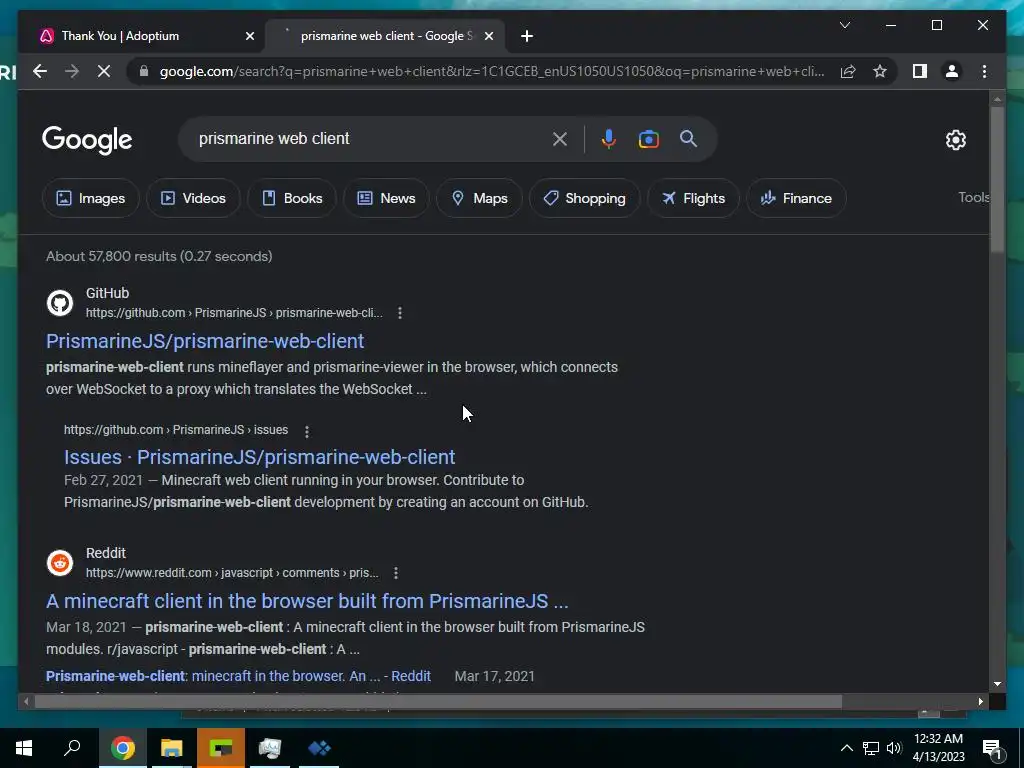The height and width of the screenshot is (768, 1024).
Task: Open the Windows Start menu
Action: tap(24, 748)
